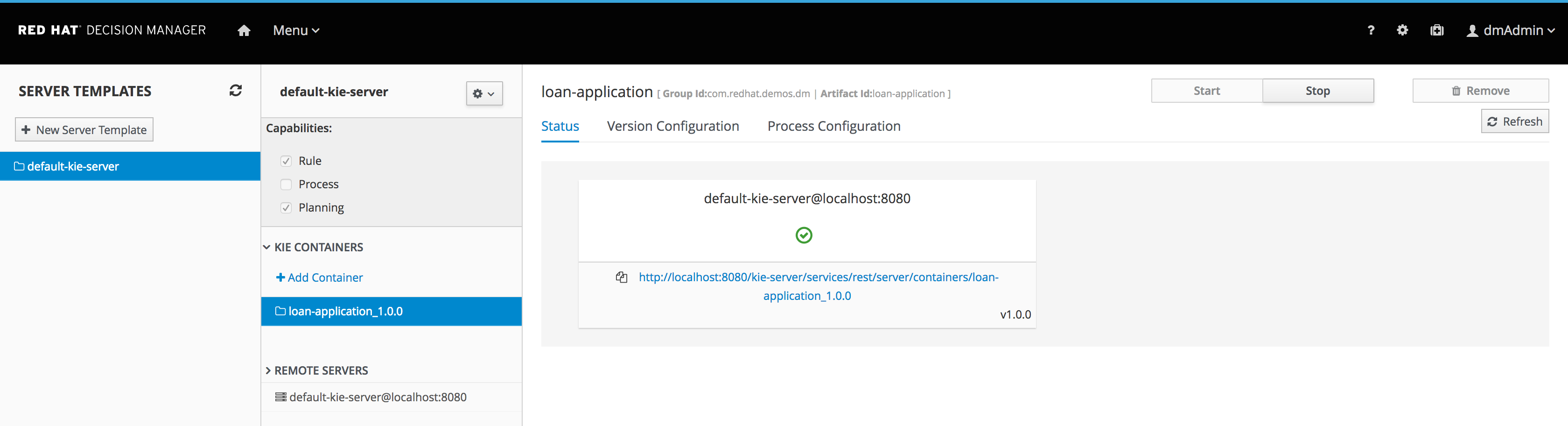Screen dimensions: 1568x426
Task: Click the loan-application container heading
Action: (596, 92)
